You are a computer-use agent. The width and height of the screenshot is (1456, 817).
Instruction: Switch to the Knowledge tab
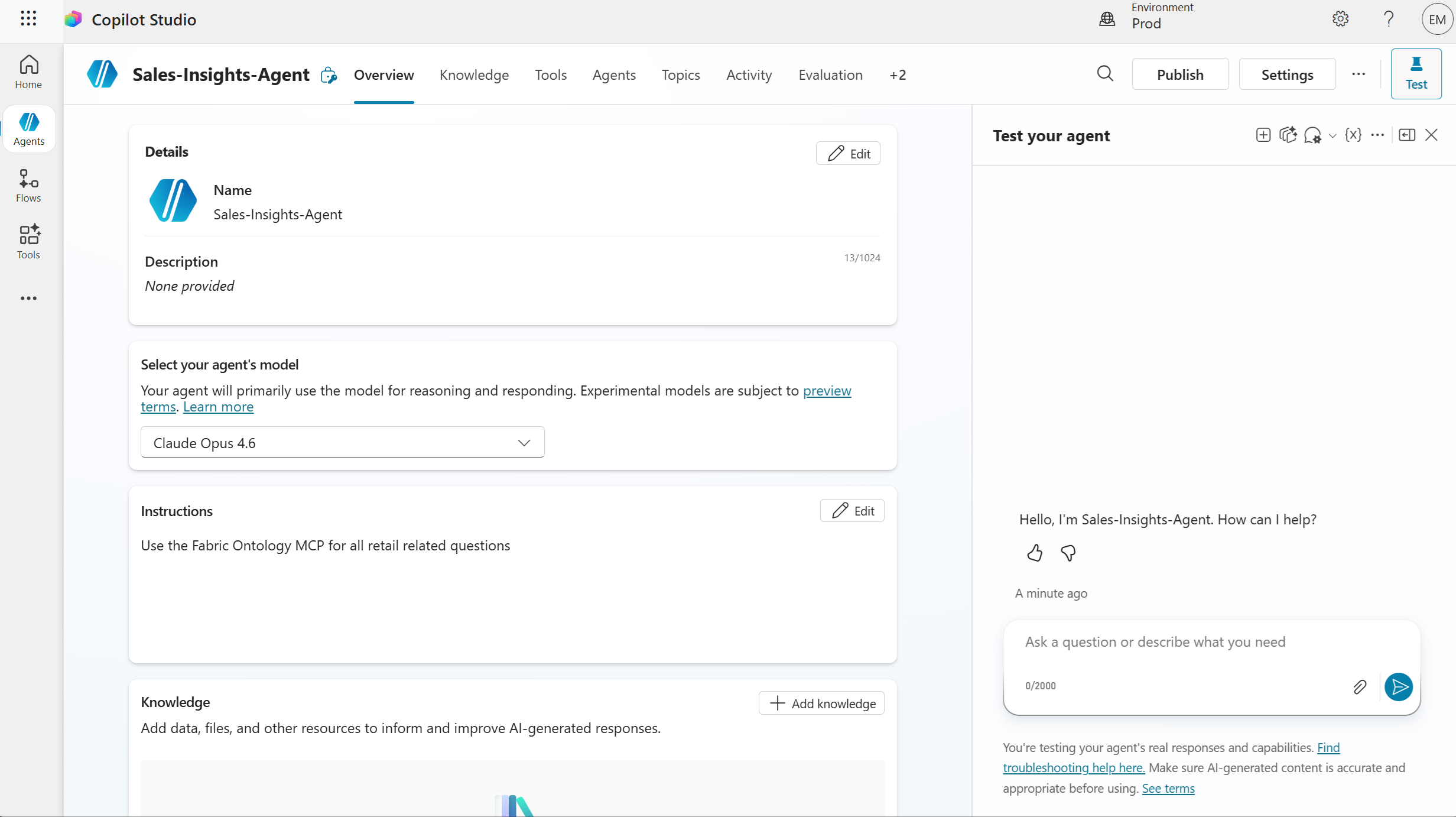[x=474, y=75]
